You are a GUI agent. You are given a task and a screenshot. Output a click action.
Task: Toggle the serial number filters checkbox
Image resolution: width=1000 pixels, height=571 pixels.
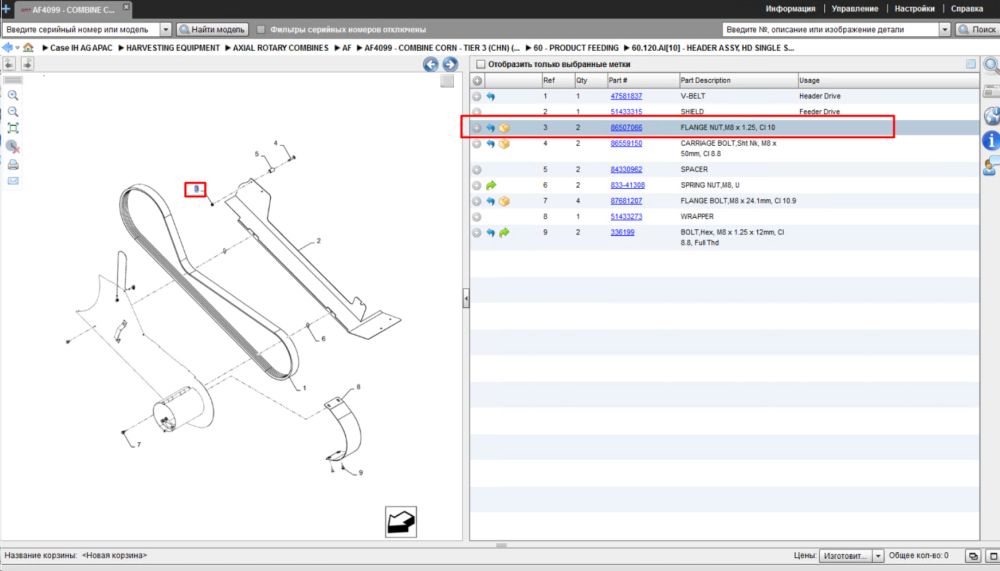[x=261, y=29]
